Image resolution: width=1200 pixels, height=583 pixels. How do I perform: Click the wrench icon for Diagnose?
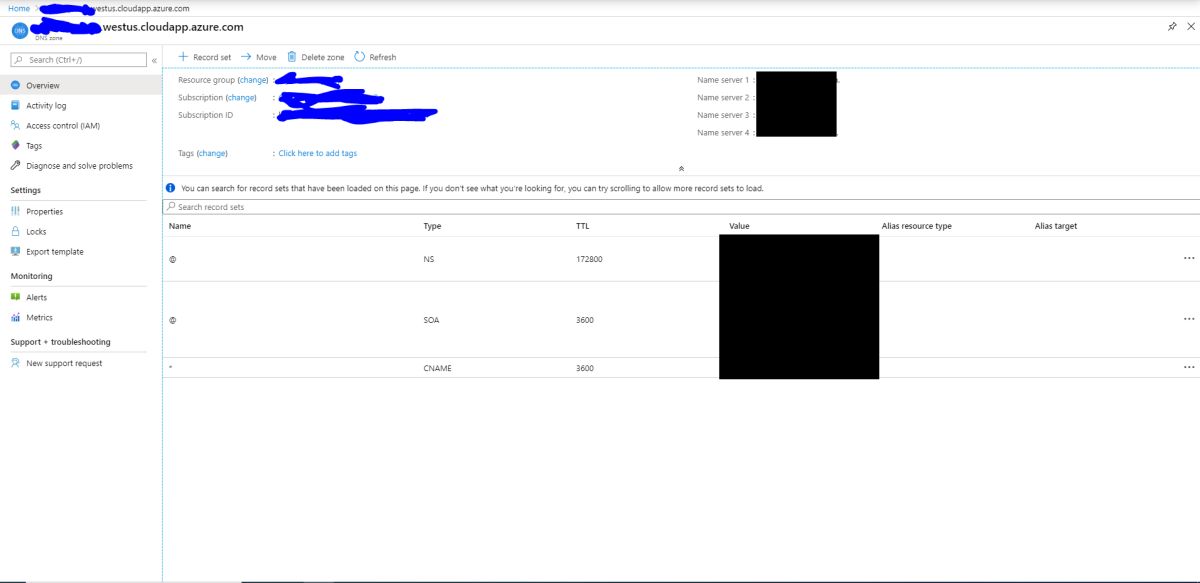coord(15,166)
